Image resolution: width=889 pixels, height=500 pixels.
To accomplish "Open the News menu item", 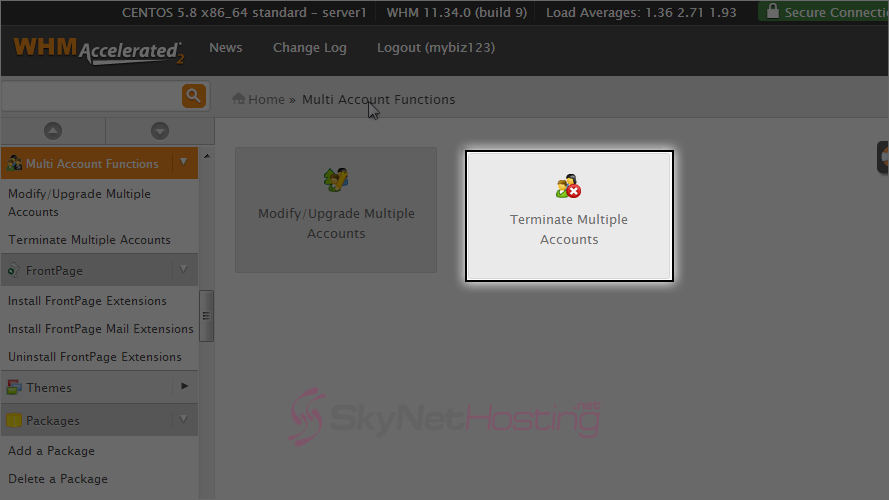I will coord(226,48).
